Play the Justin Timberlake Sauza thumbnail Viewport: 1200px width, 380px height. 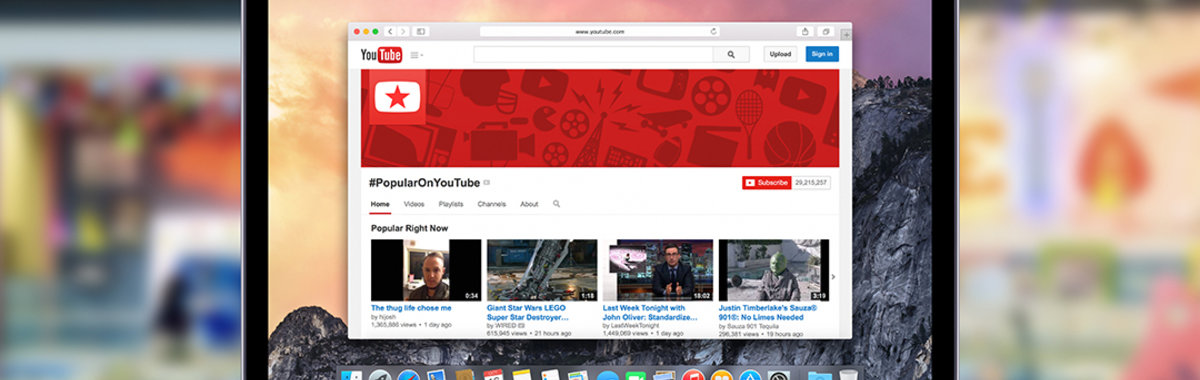[x=774, y=270]
